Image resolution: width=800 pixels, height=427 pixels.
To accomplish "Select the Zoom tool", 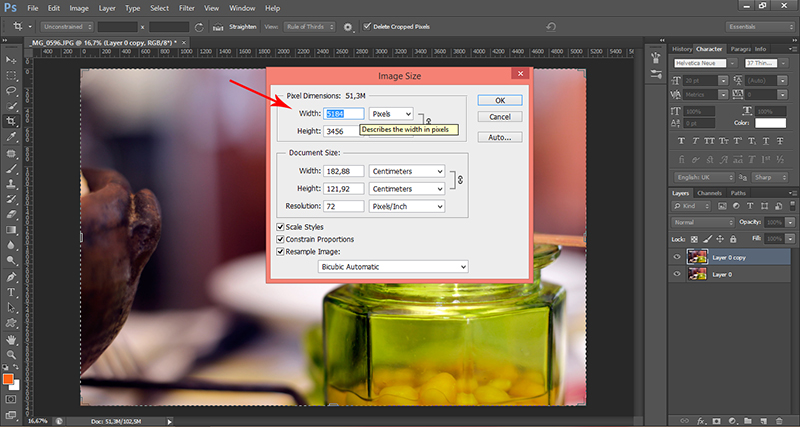I will tap(11, 354).
